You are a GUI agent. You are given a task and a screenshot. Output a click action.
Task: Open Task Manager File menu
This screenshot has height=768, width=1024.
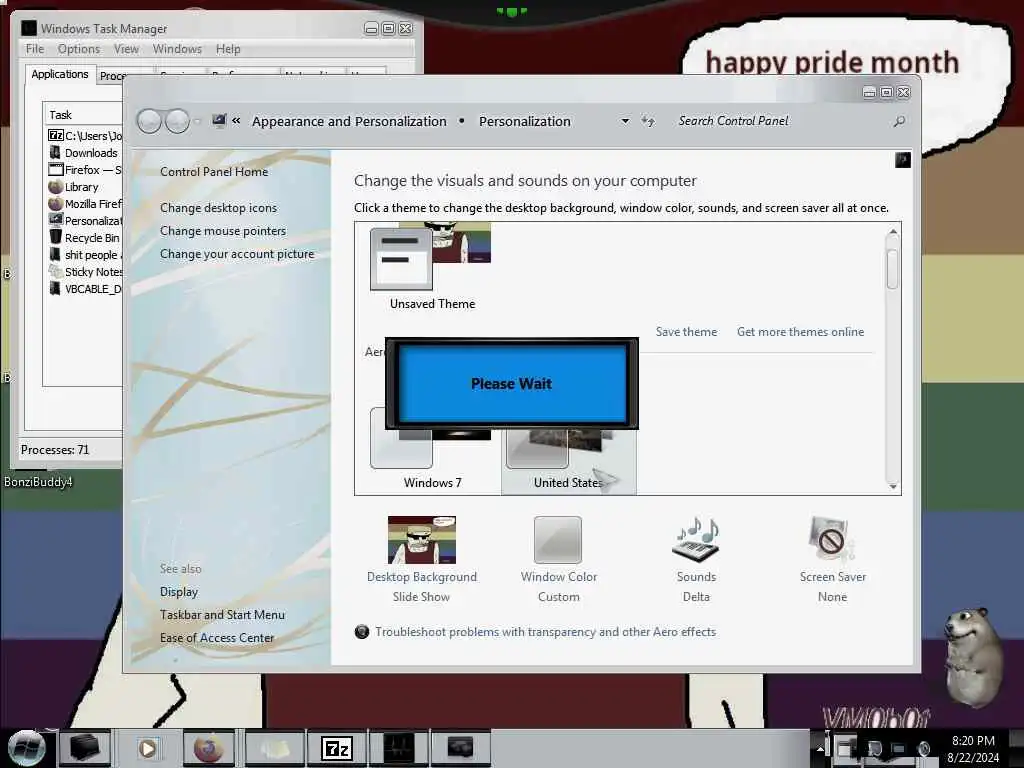tap(35, 49)
